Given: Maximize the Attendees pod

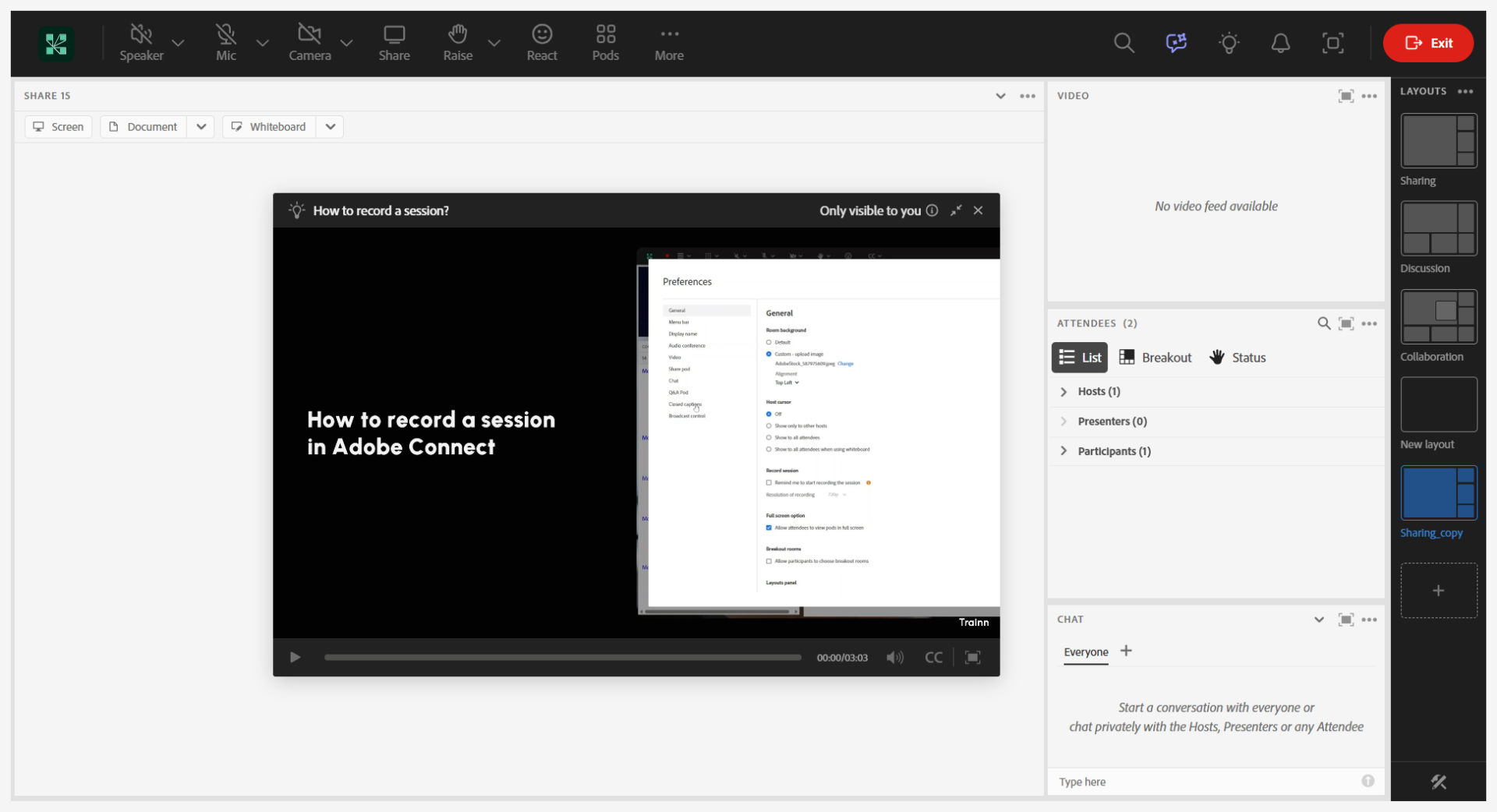Looking at the screenshot, I should (1346, 323).
